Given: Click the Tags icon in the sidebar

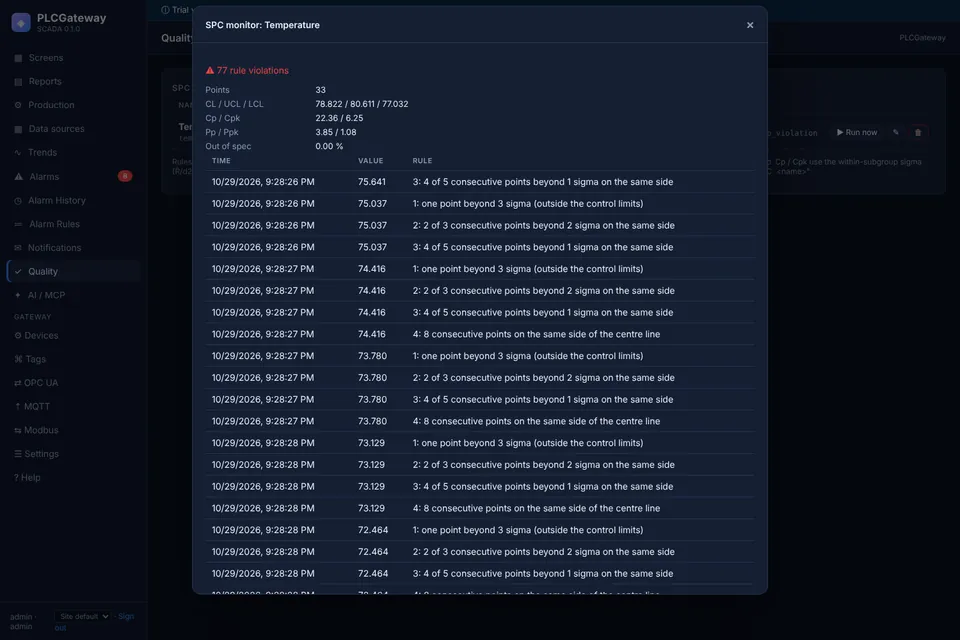Looking at the screenshot, I should pos(18,359).
